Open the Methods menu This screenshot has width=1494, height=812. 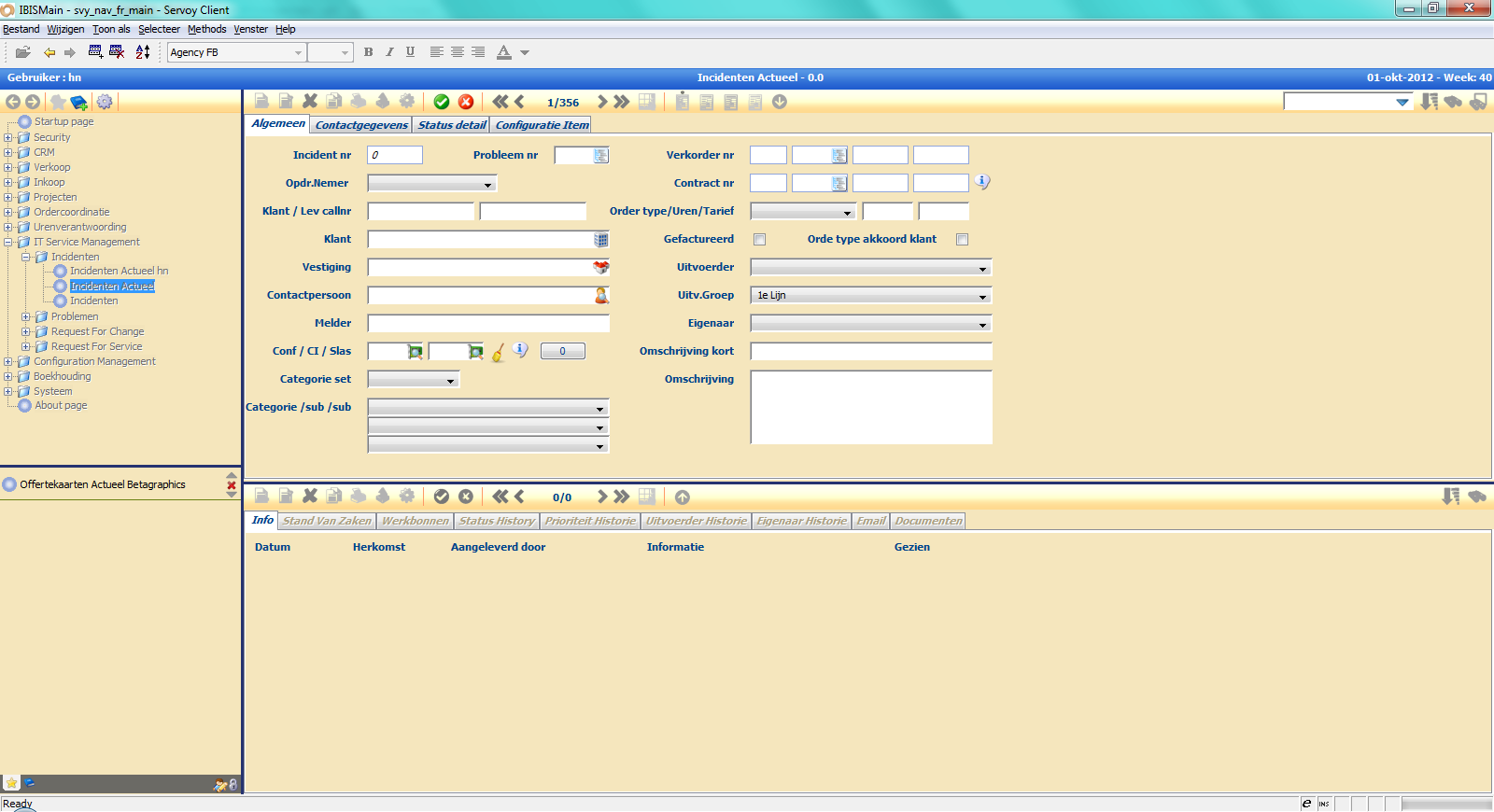click(206, 29)
